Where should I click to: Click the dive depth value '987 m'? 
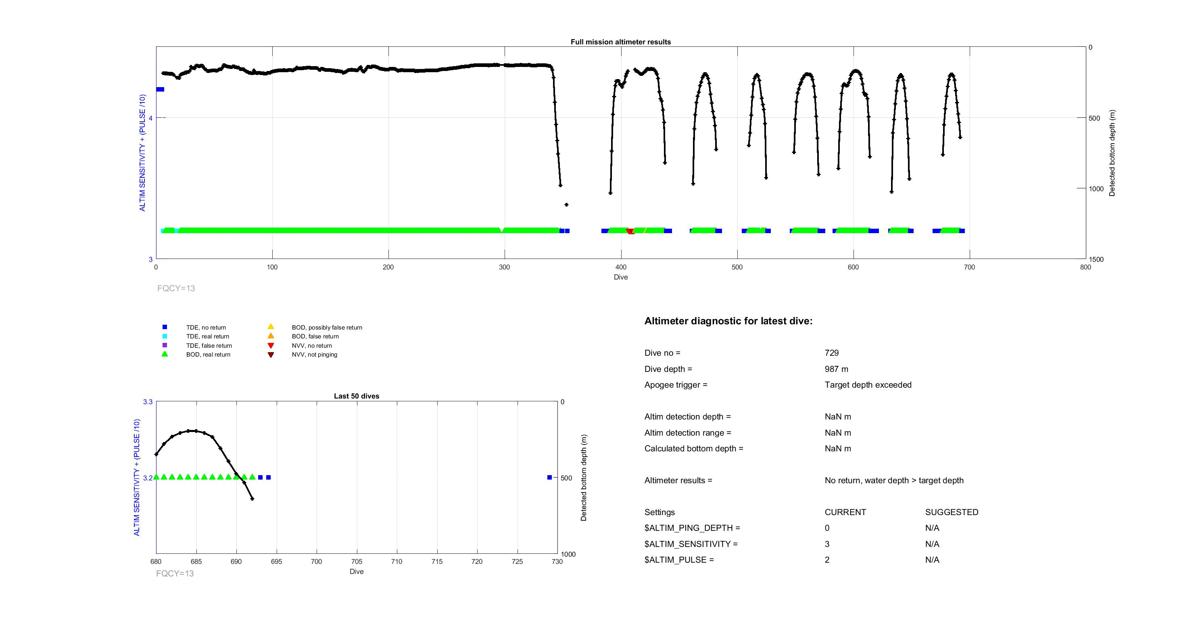(837, 369)
